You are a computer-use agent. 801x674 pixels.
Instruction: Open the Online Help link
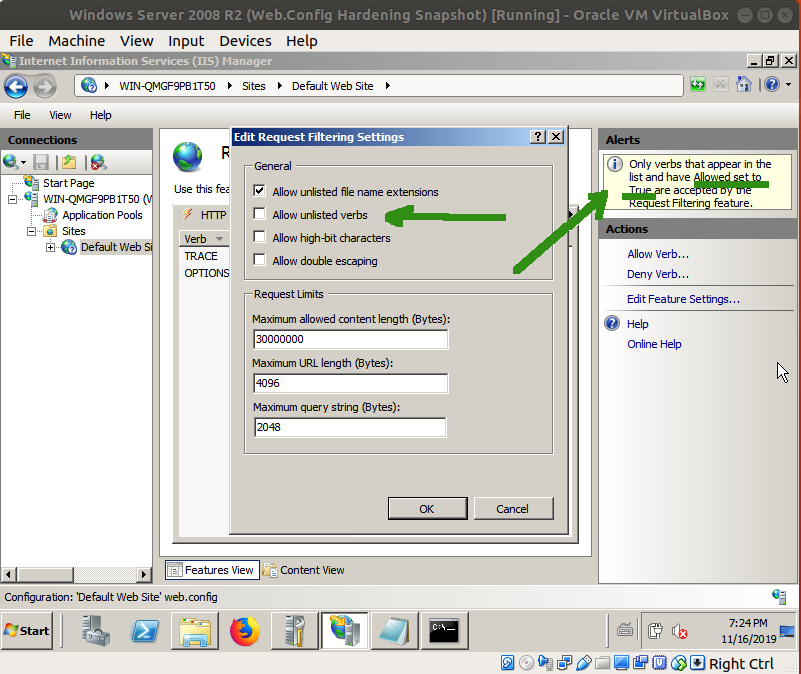[x=654, y=344]
